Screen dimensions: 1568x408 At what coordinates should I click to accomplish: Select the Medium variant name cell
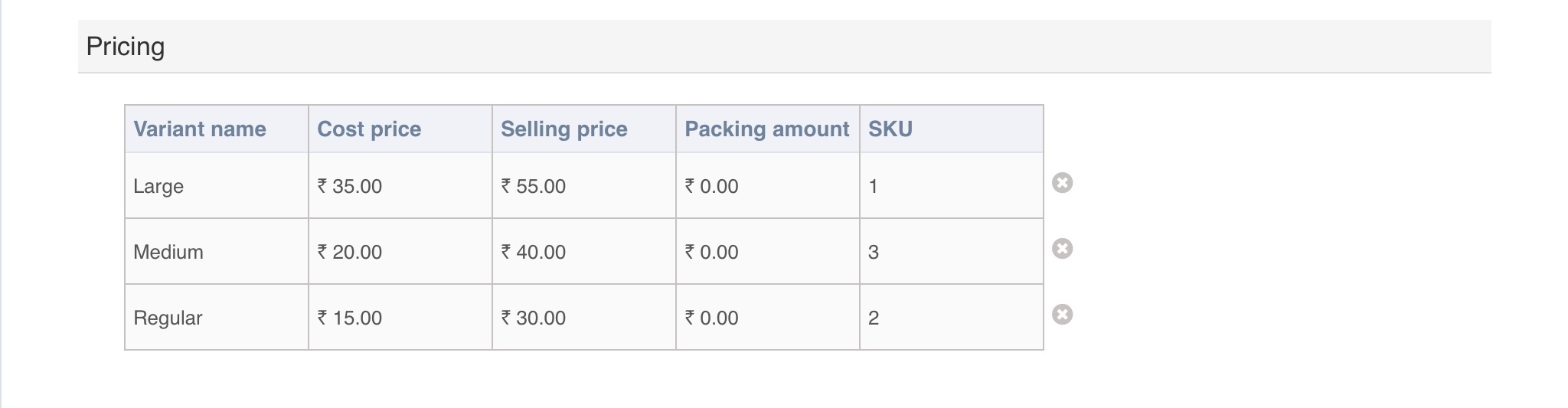[x=216, y=252]
